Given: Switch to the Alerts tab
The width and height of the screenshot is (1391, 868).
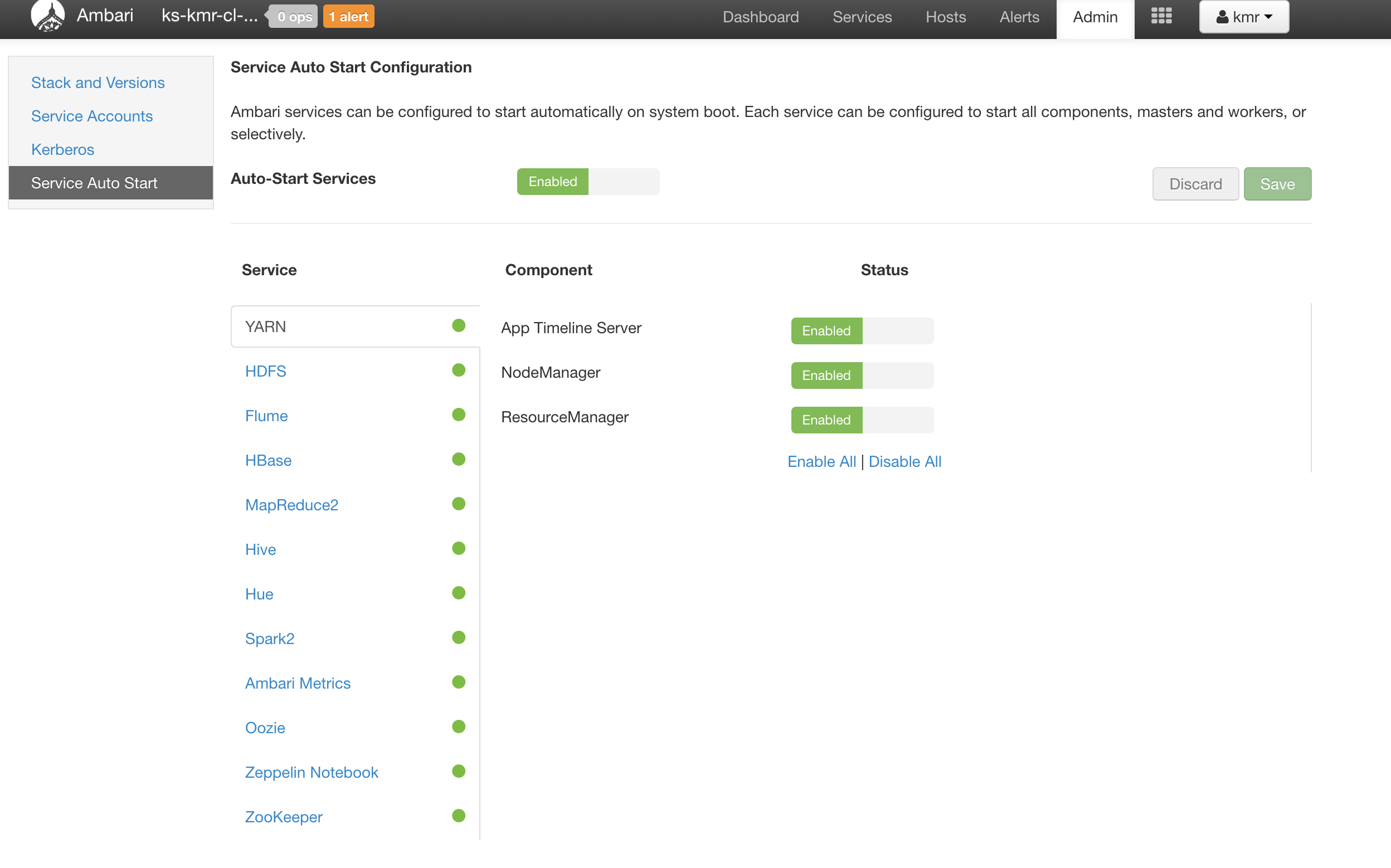Looking at the screenshot, I should tap(1019, 17).
